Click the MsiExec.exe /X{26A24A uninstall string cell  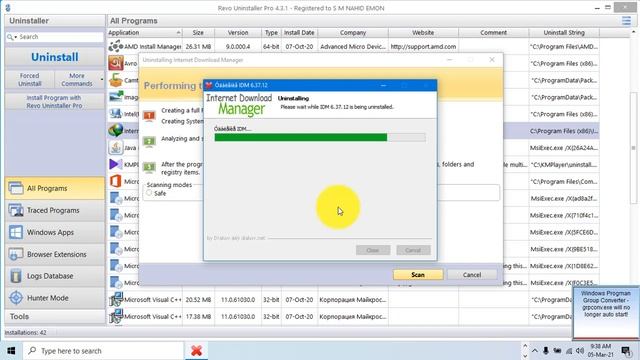(564, 148)
